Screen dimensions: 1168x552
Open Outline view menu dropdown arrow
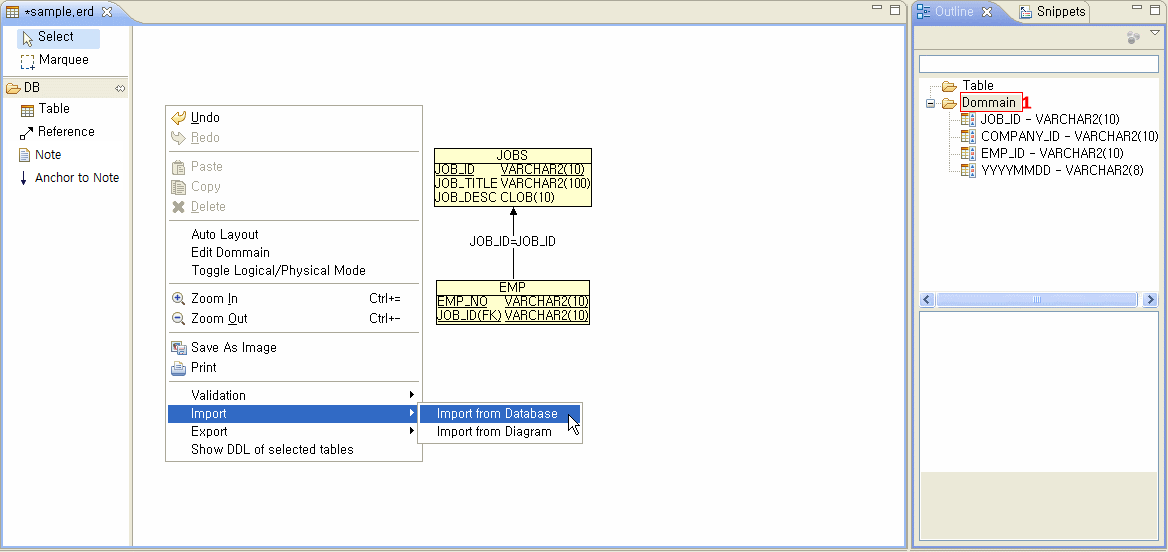(x=1155, y=34)
